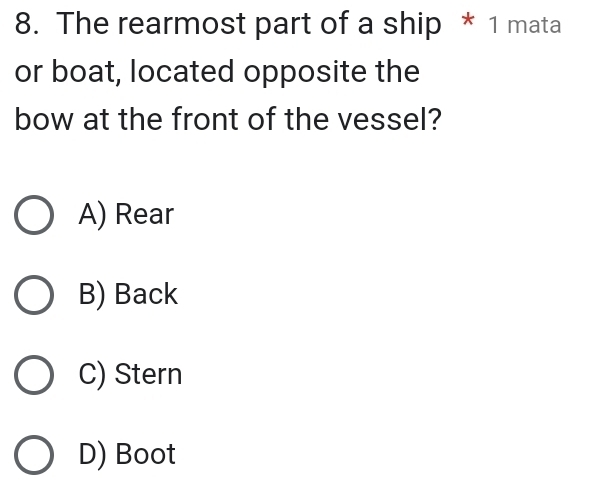Pick the D) Boot radio button
601x489 pixels.
coord(36,456)
